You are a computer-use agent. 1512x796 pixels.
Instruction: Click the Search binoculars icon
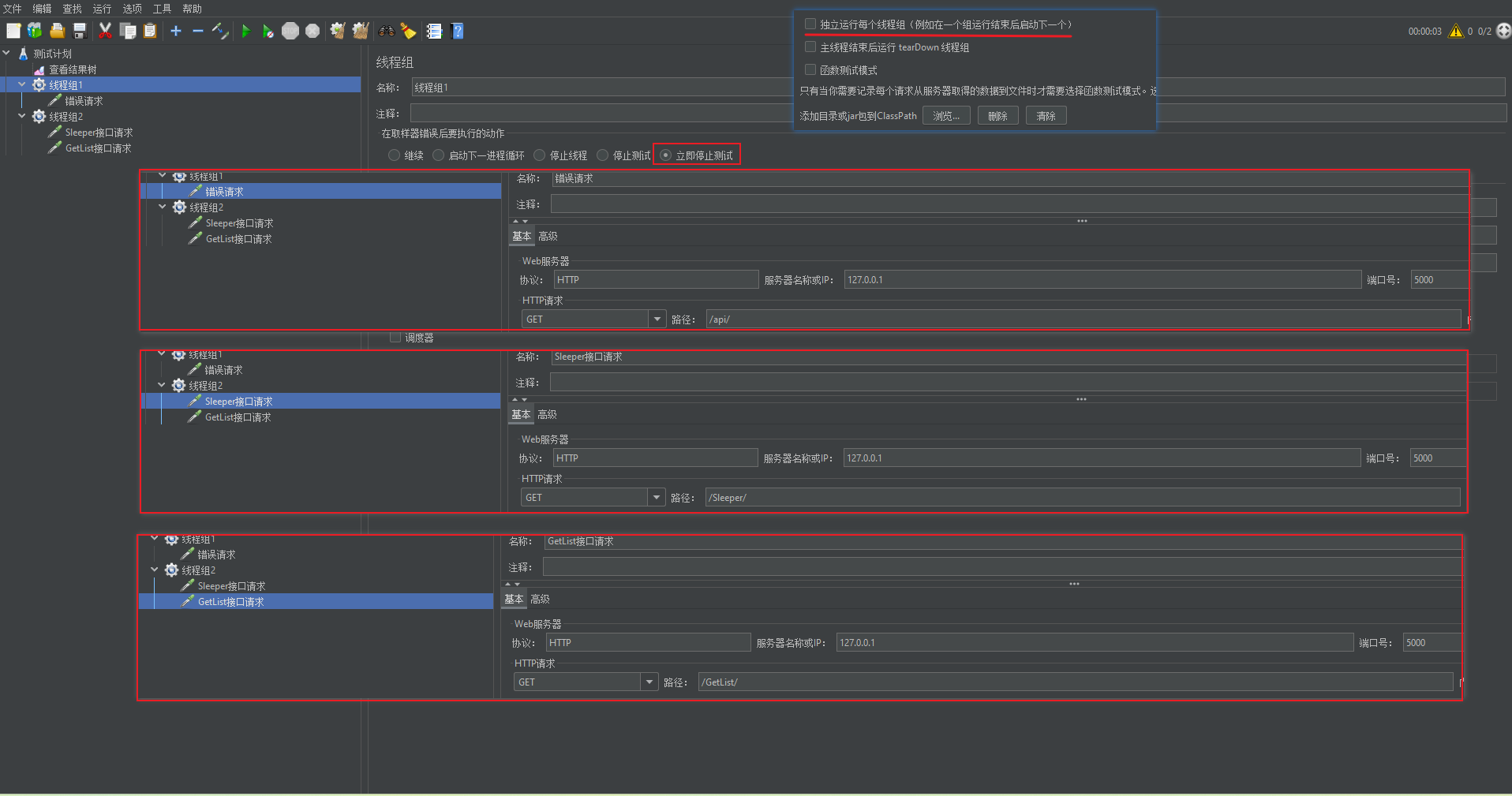click(387, 31)
